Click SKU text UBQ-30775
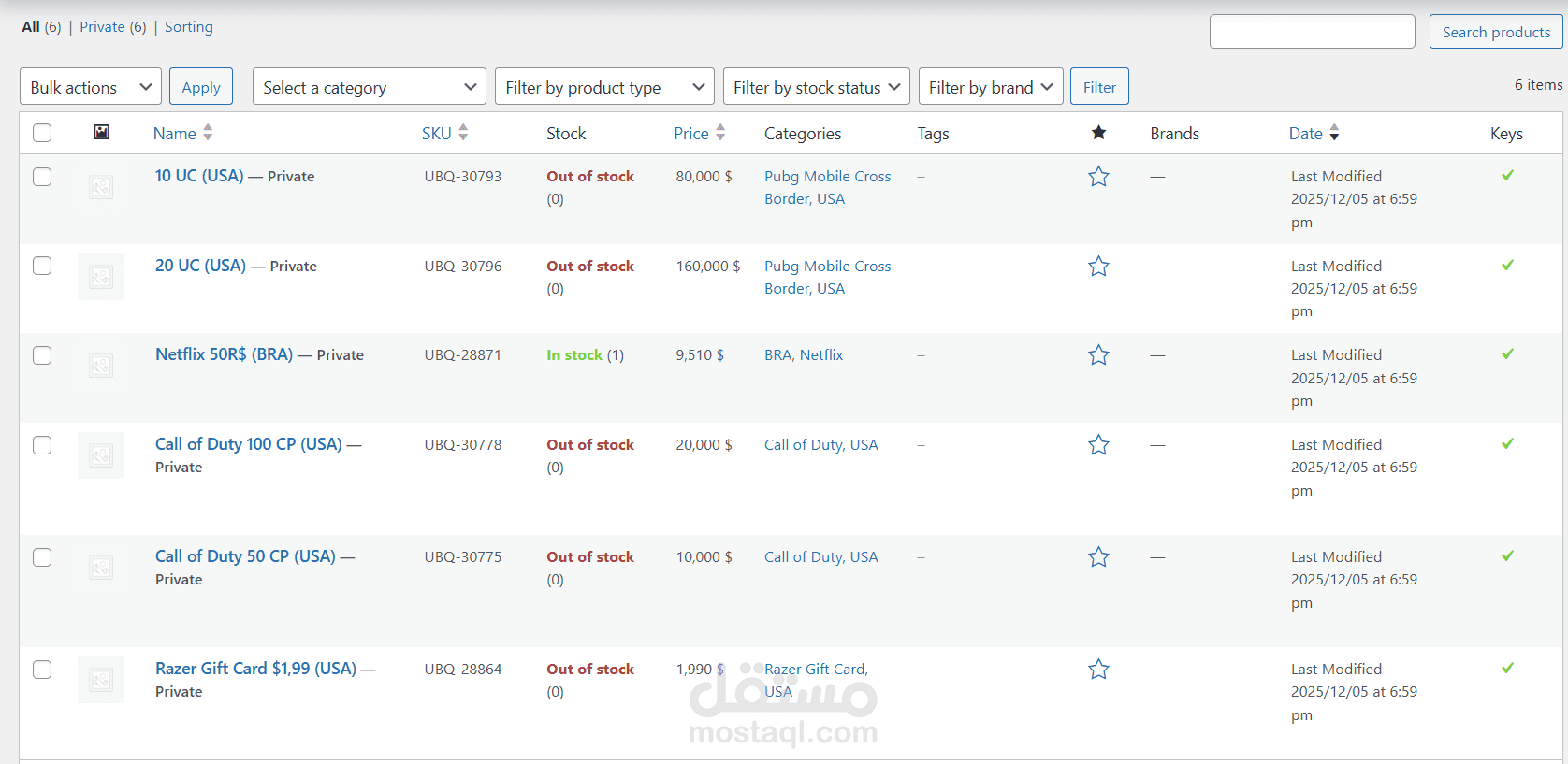Screen dimensions: 1568x764 click(x=462, y=557)
